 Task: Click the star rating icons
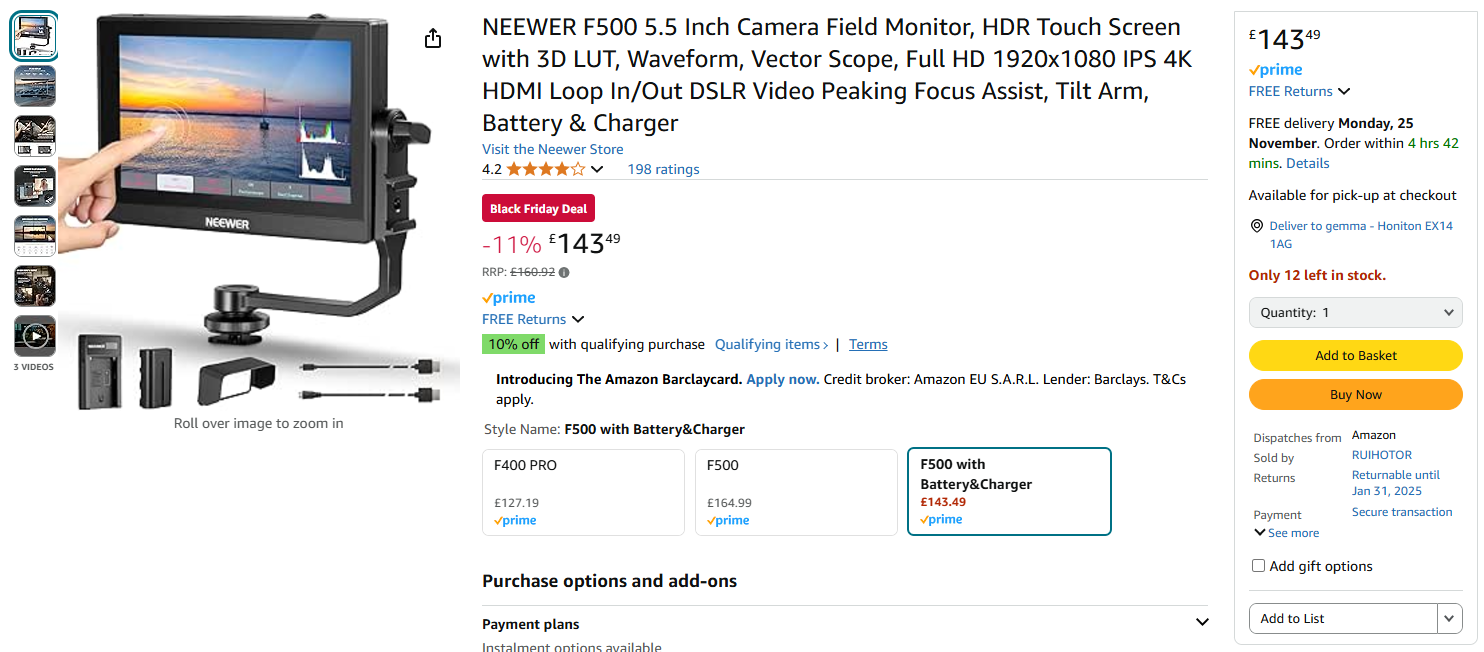point(545,169)
